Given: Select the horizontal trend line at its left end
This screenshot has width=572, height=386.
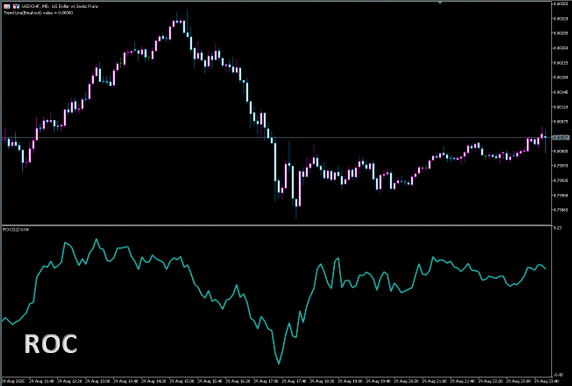Looking at the screenshot, I should pyautogui.click(x=4, y=138).
